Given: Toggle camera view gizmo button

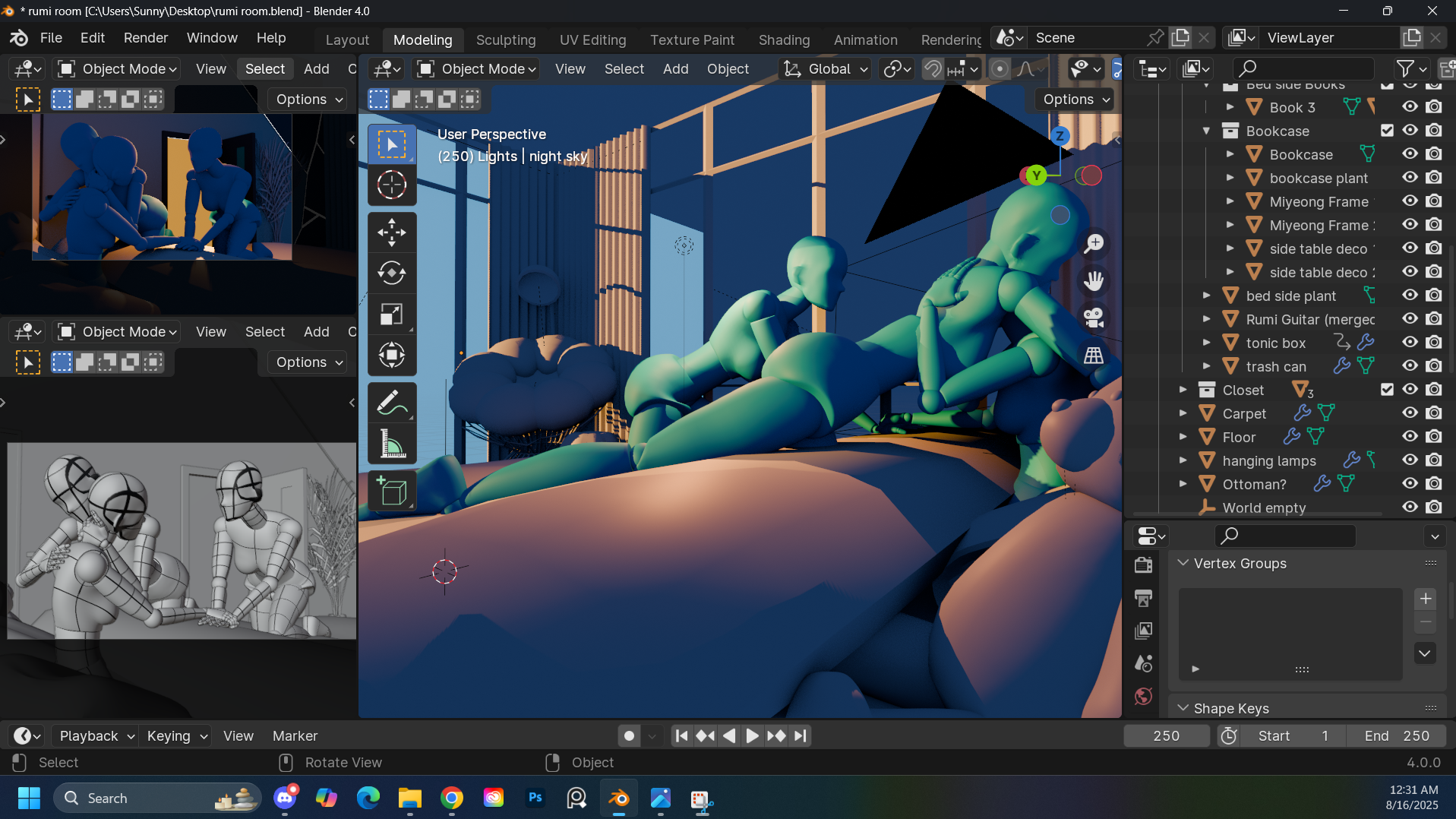Looking at the screenshot, I should (x=1094, y=318).
